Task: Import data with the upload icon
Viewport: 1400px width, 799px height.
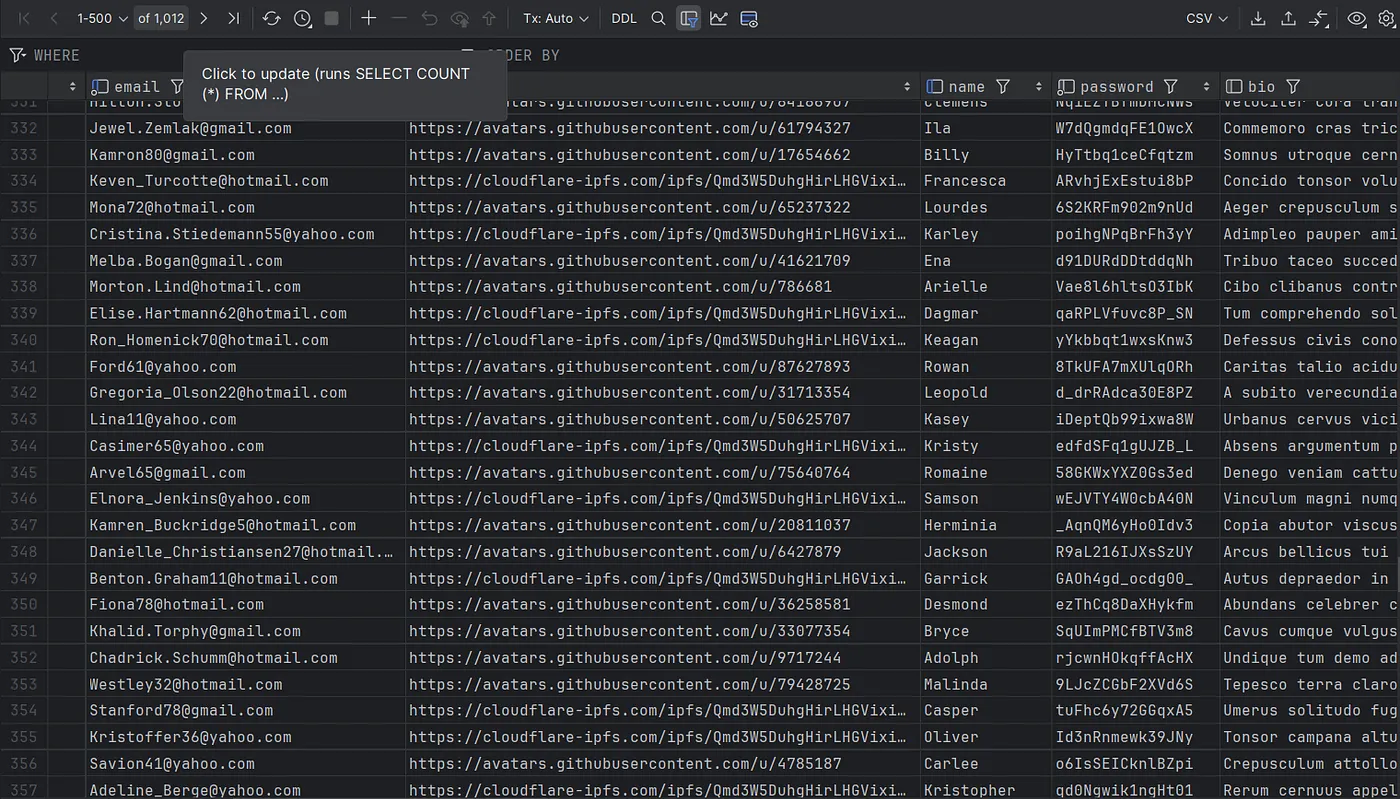Action: (1288, 18)
